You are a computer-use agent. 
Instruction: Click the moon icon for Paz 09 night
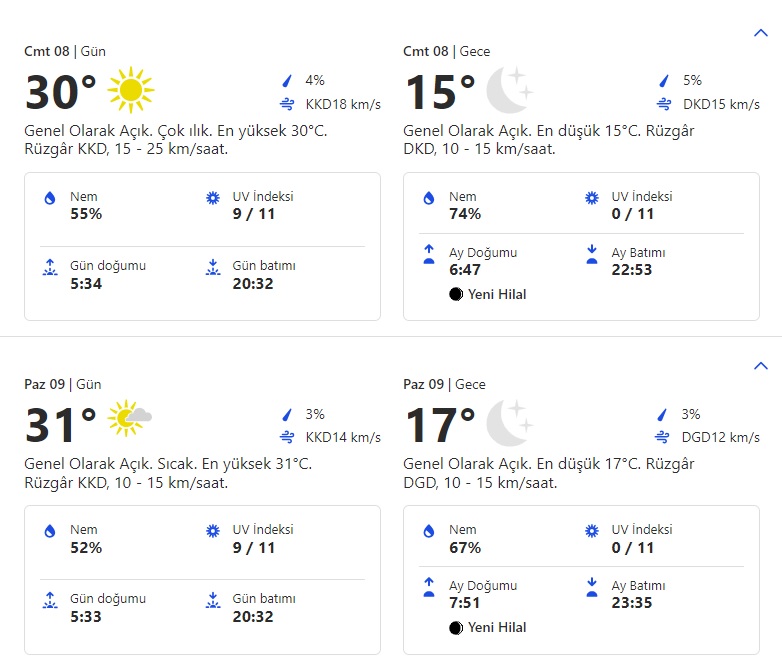point(509,423)
